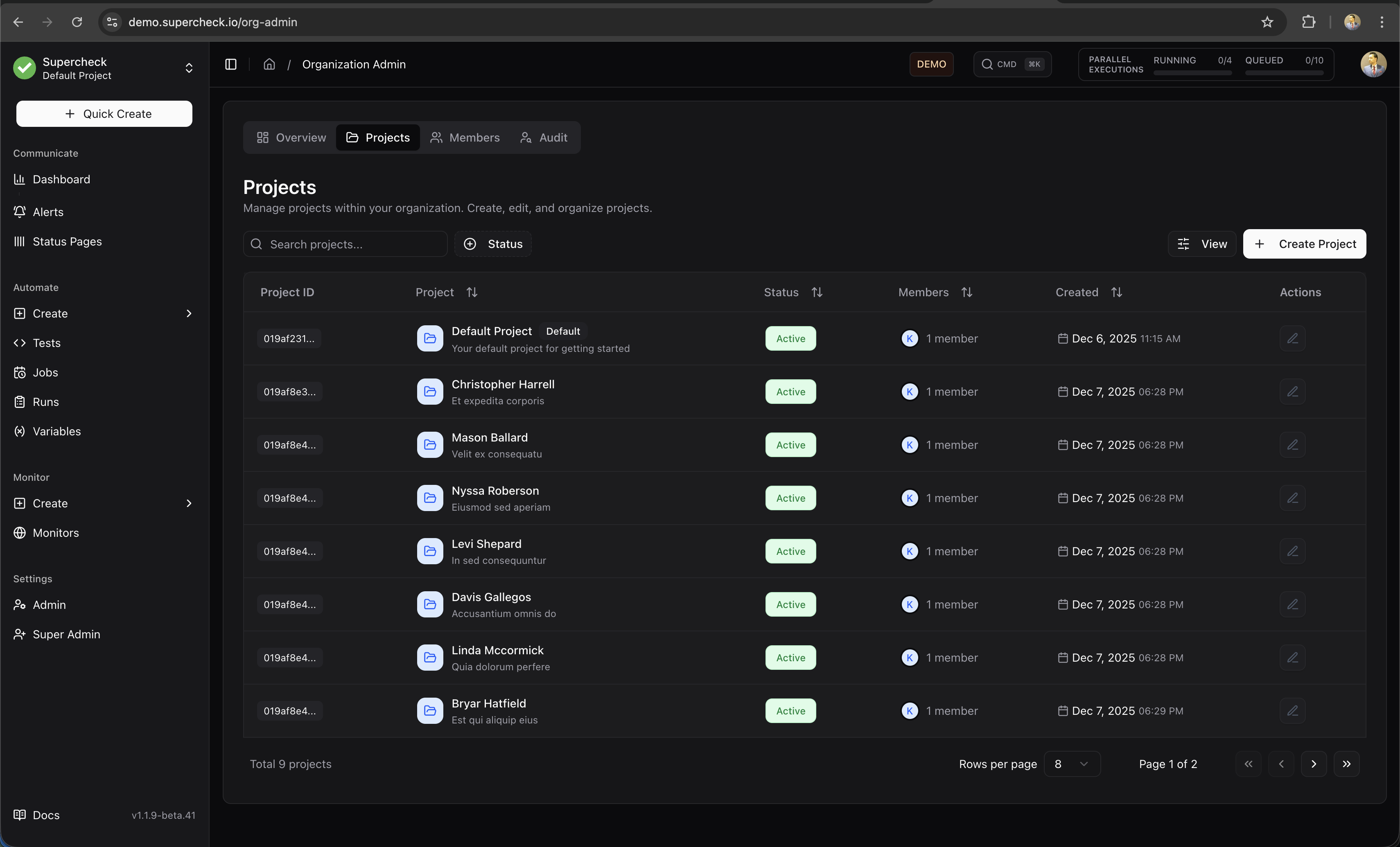Select Variables in the Automate section
The image size is (1400, 847).
(57, 431)
